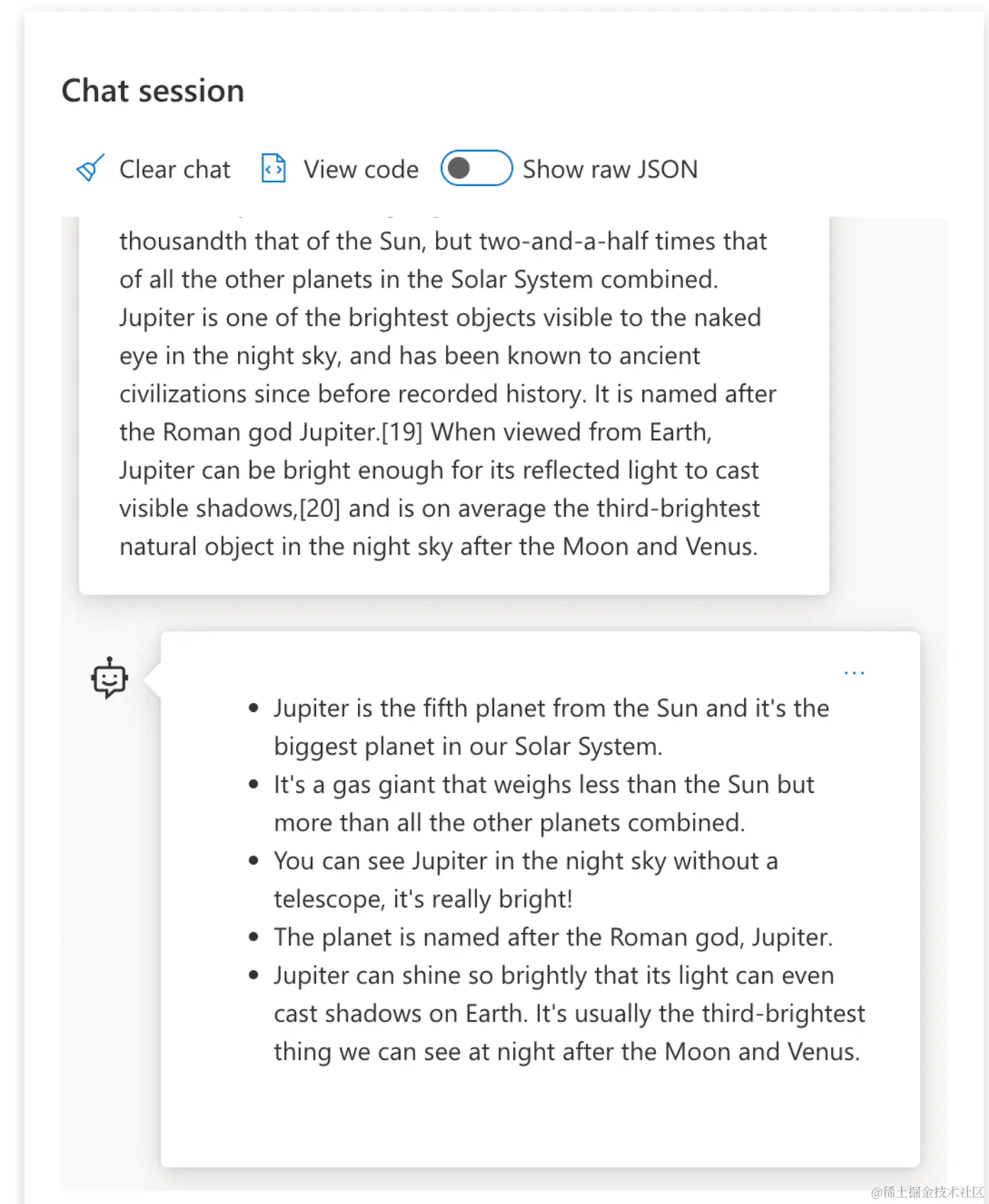Click the [19] citation in user message

point(402,432)
